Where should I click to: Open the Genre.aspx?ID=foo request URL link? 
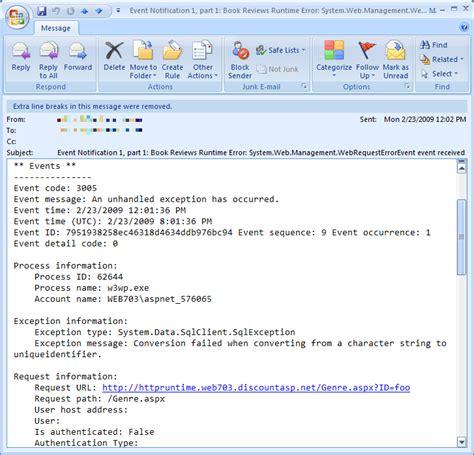coord(256,388)
